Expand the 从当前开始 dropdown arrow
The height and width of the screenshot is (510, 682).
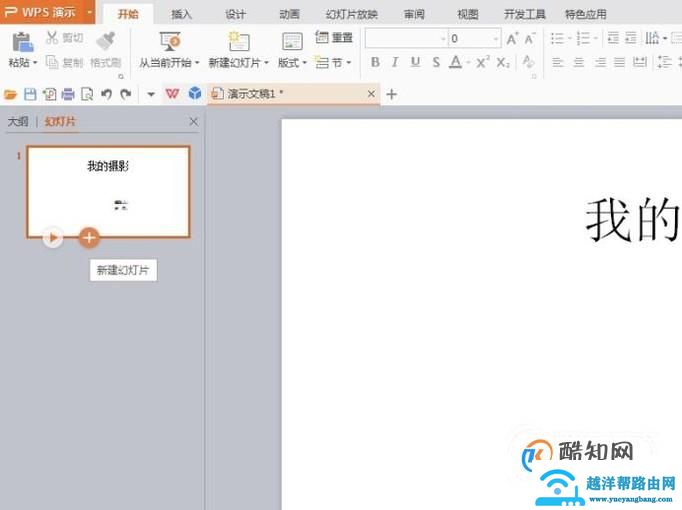(x=197, y=63)
